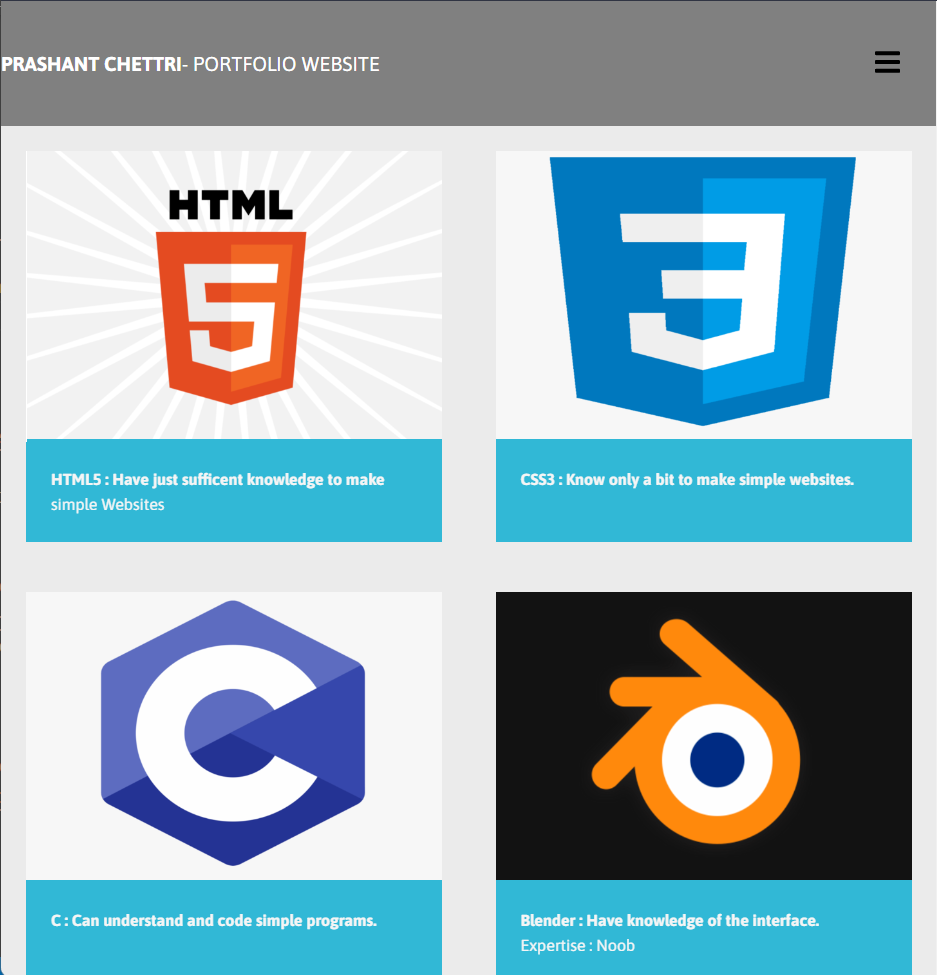Click the 'Expertise : Noob' text

[x=578, y=945]
